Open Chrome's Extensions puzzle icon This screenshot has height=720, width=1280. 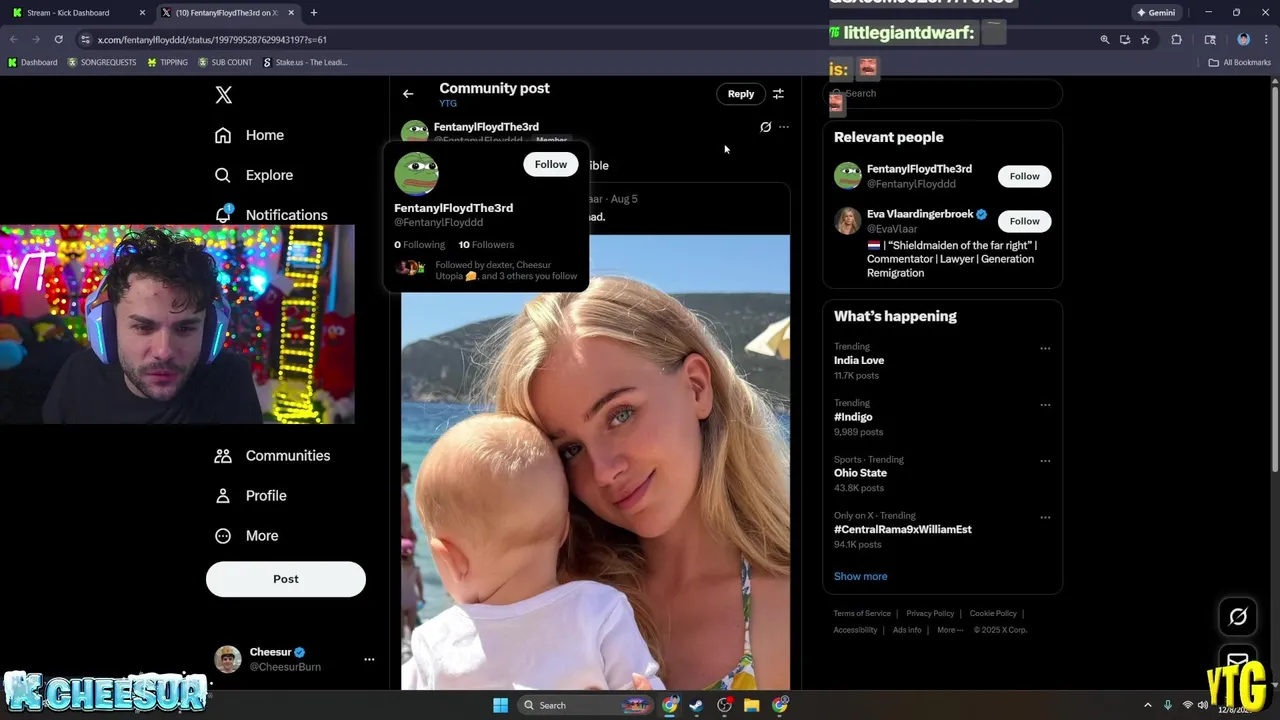pyautogui.click(x=1176, y=40)
